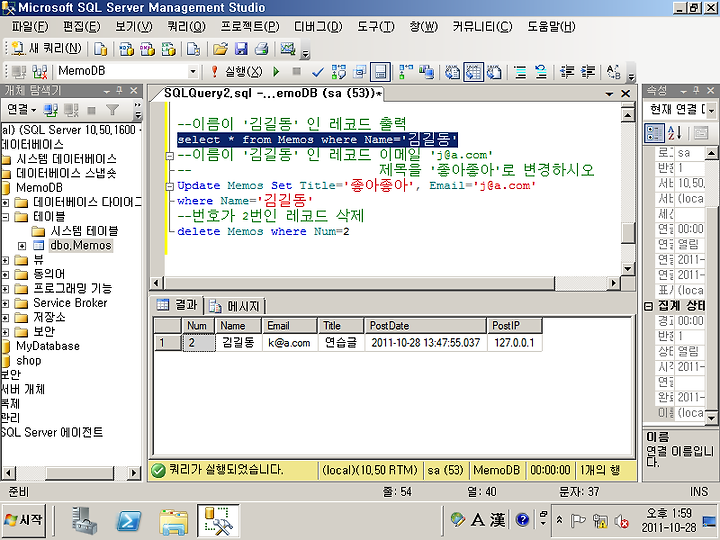Click the Server Manager taskbar icon

pyautogui.click(x=84, y=521)
